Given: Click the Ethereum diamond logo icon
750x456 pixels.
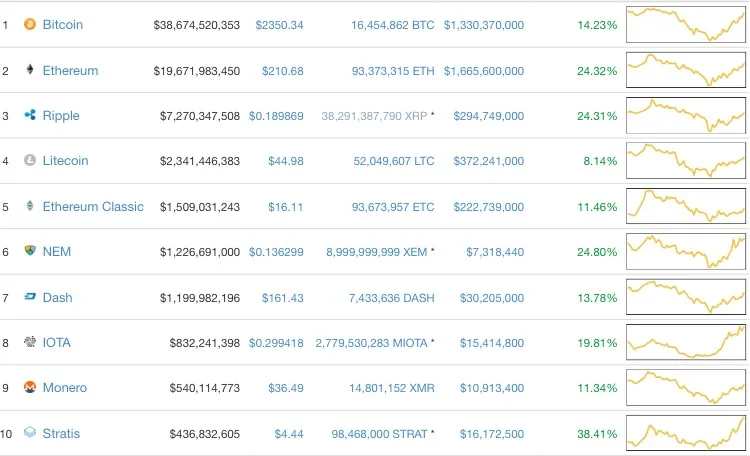Looking at the screenshot, I should [30, 70].
